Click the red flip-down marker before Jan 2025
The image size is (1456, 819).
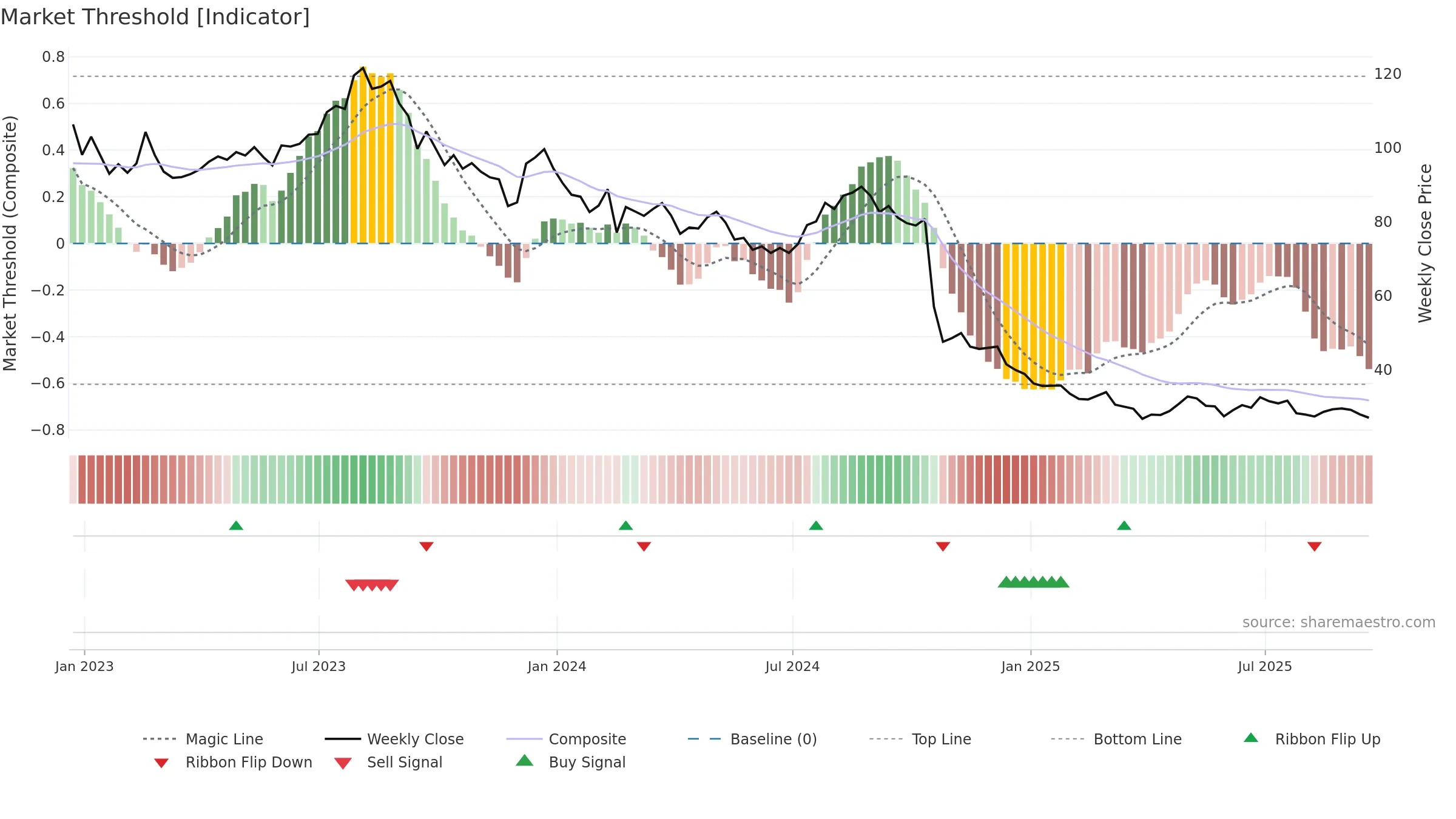tap(943, 547)
